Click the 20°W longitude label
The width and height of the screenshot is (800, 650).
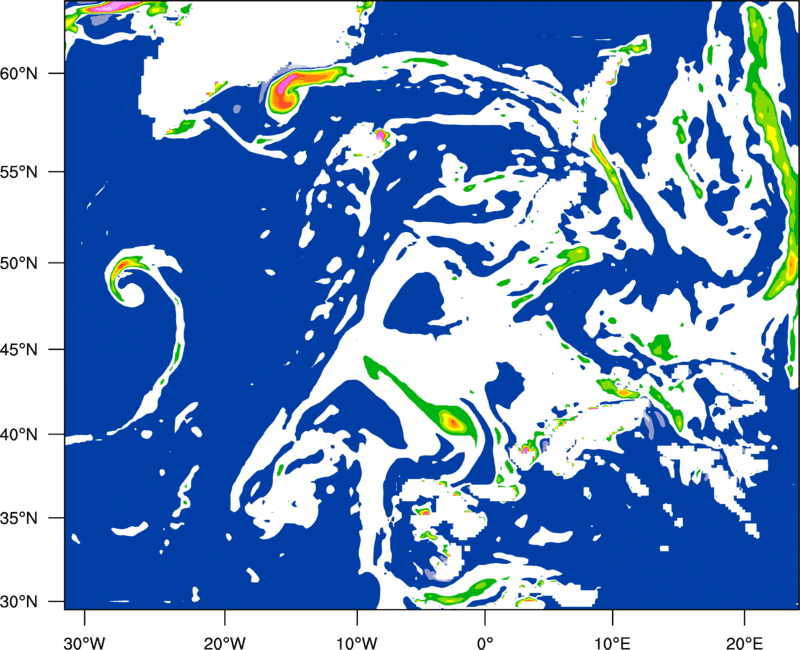point(224,643)
